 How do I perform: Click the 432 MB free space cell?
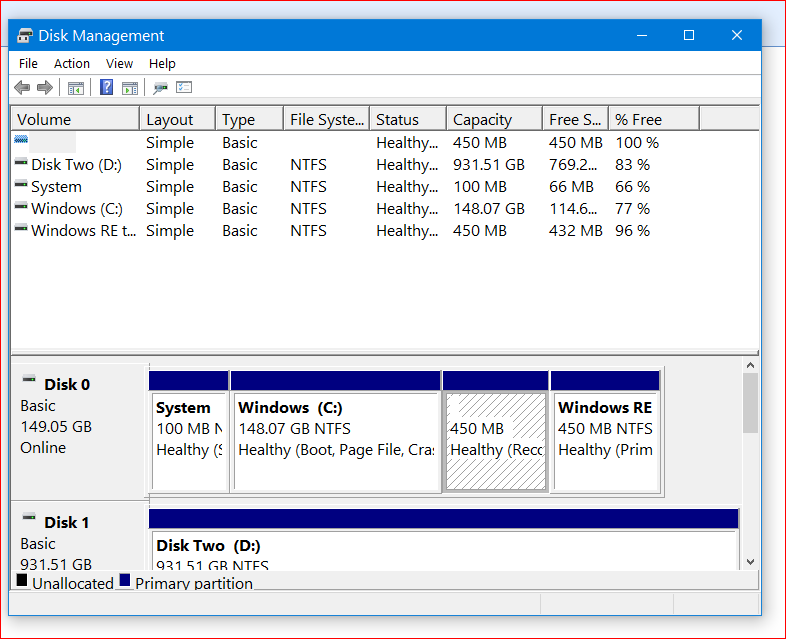pyautogui.click(x=575, y=231)
